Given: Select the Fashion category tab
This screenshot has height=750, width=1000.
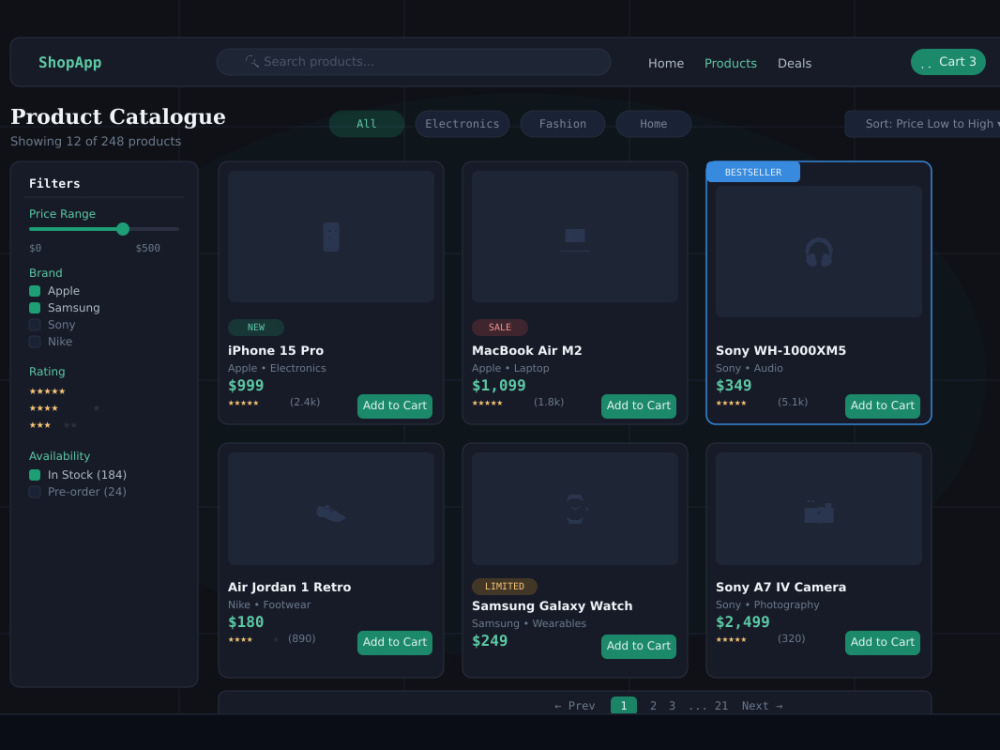Looking at the screenshot, I should [x=562, y=124].
